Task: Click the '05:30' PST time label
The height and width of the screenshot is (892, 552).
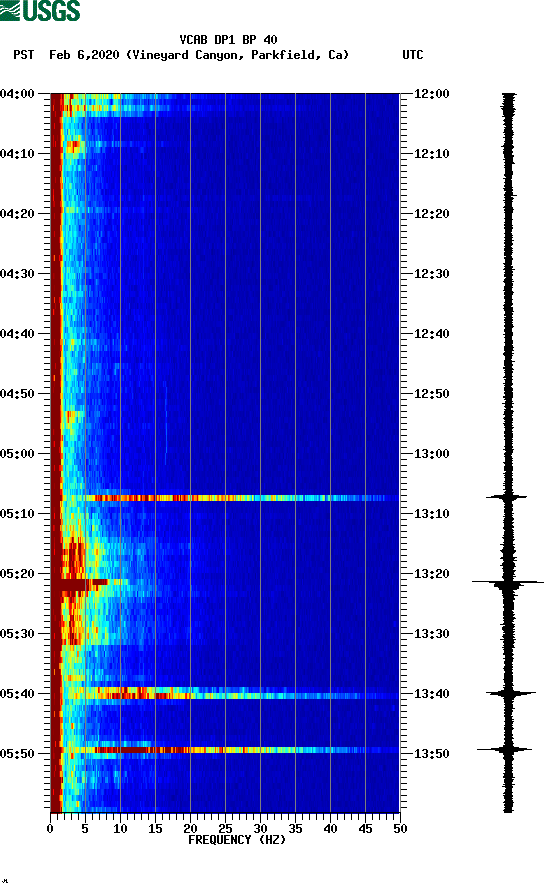Action: click(17, 634)
